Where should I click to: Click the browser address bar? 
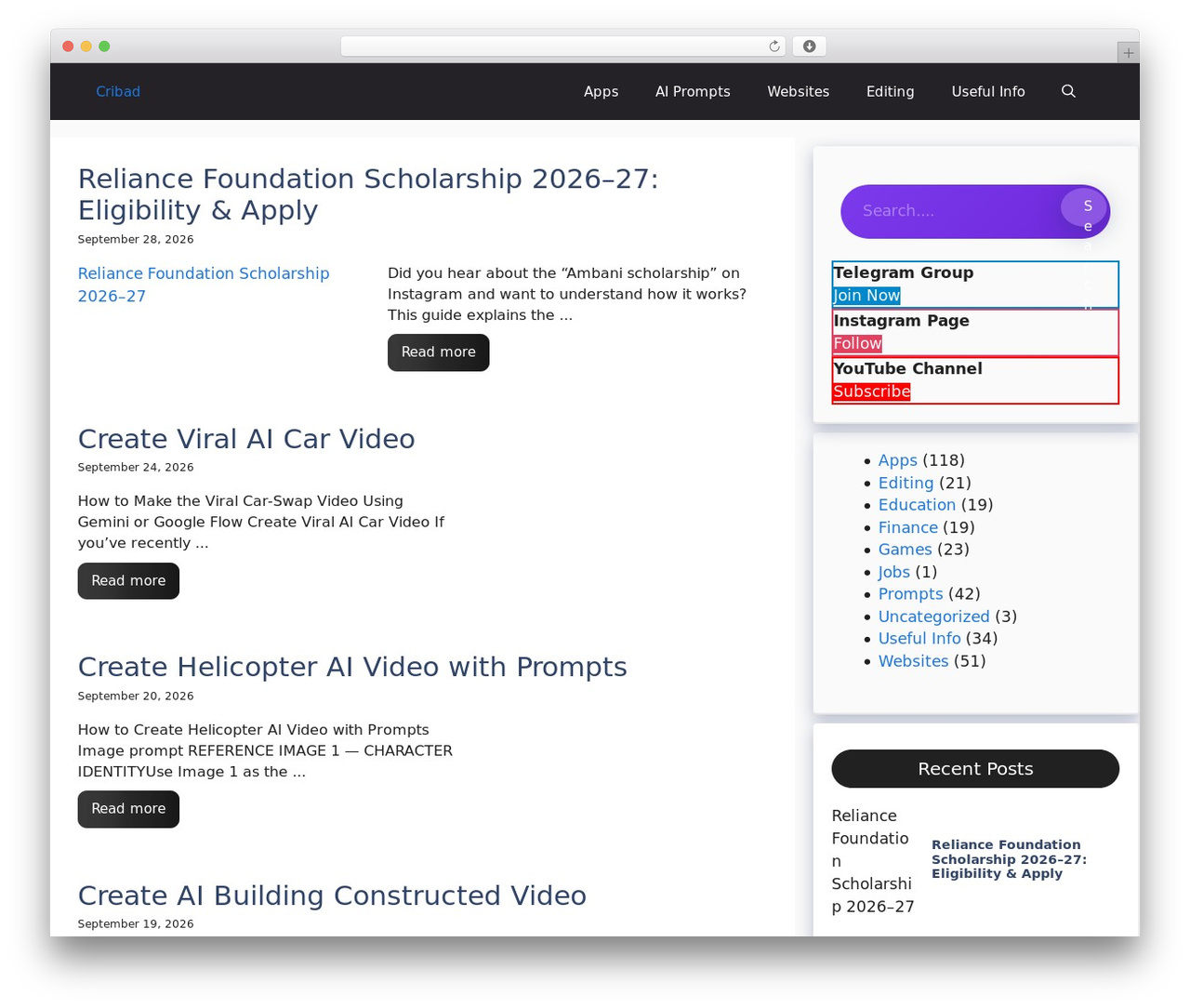[x=563, y=46]
